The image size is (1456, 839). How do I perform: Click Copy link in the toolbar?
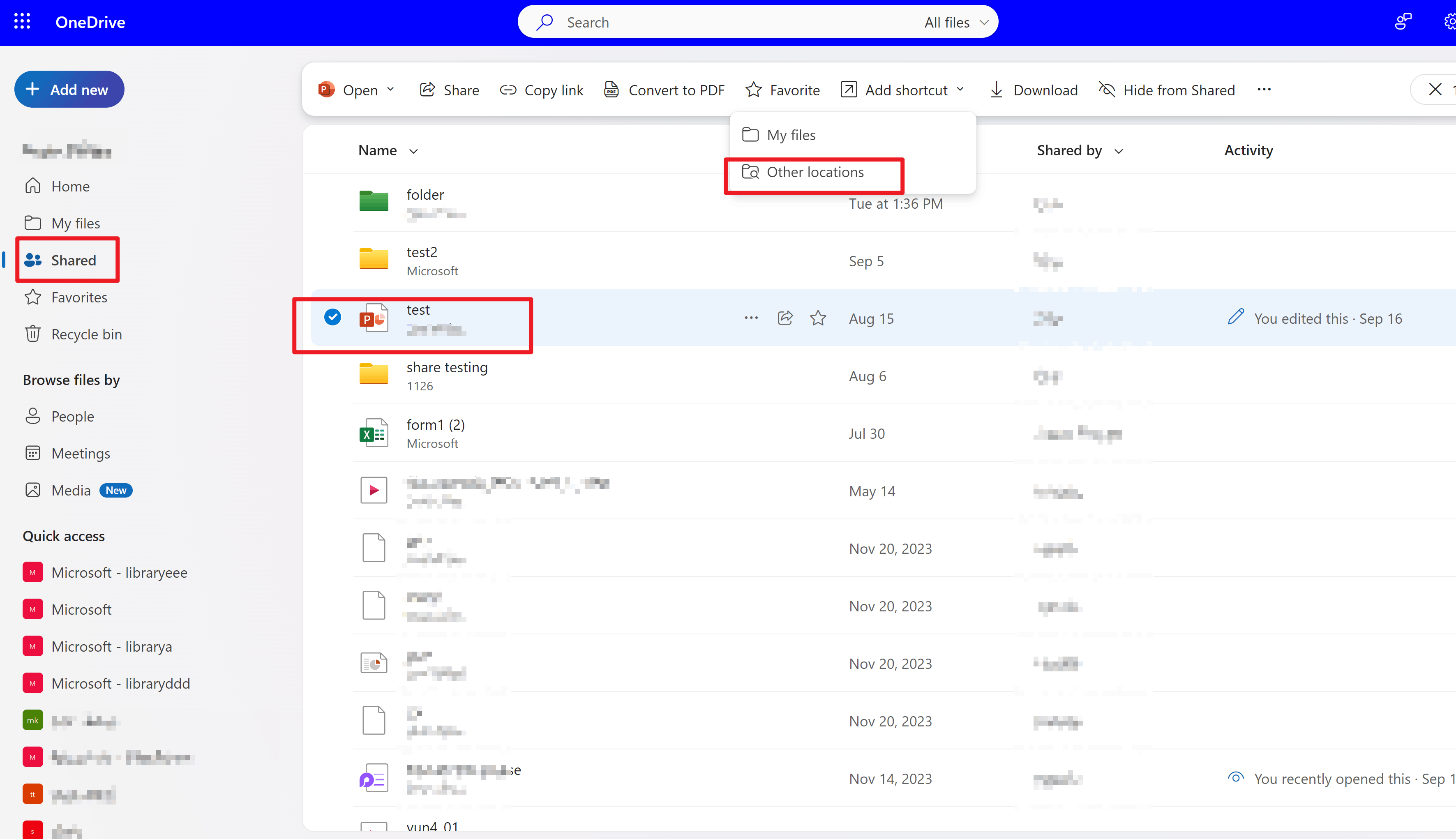pyautogui.click(x=541, y=90)
